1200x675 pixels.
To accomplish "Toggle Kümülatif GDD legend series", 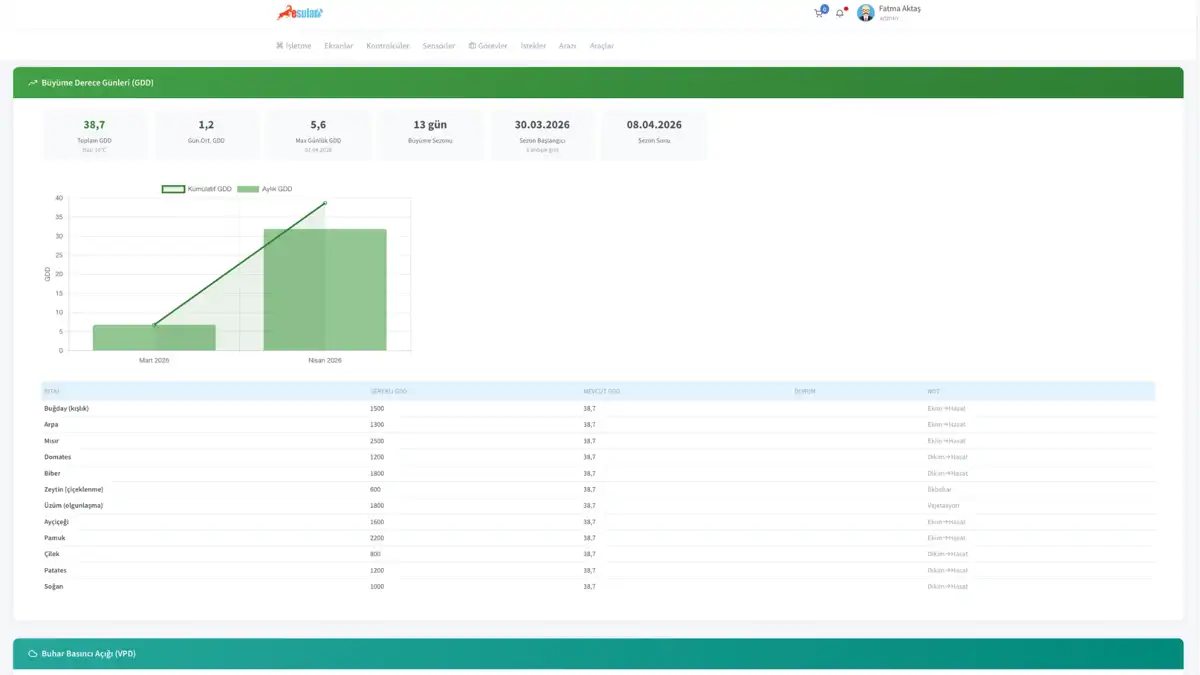I will coord(197,189).
